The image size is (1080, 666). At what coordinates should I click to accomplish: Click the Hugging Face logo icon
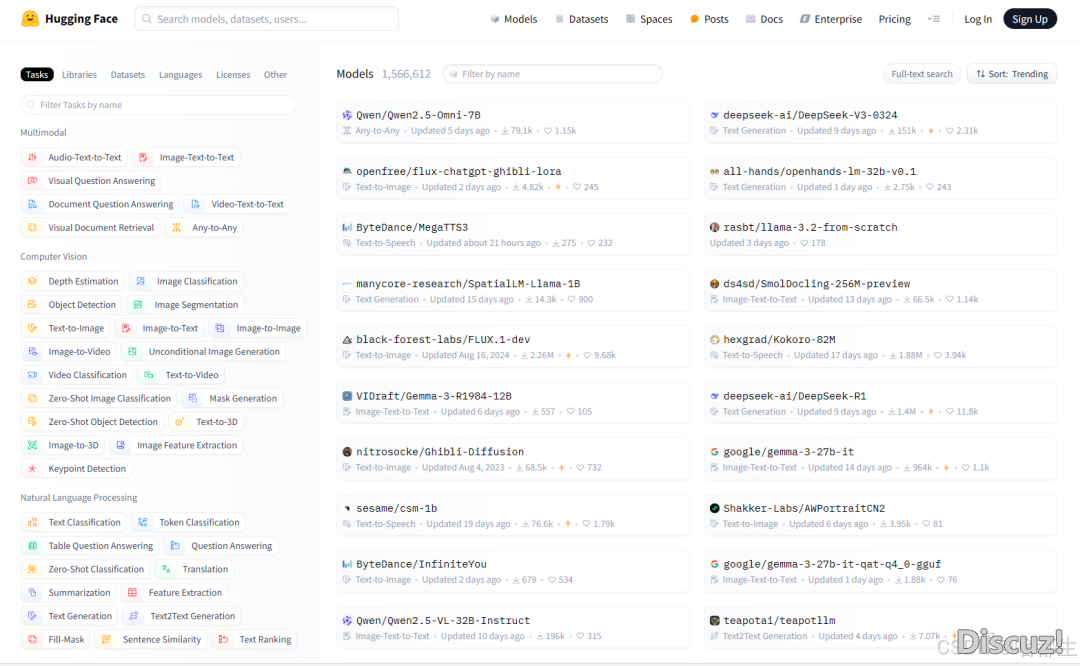[30, 19]
